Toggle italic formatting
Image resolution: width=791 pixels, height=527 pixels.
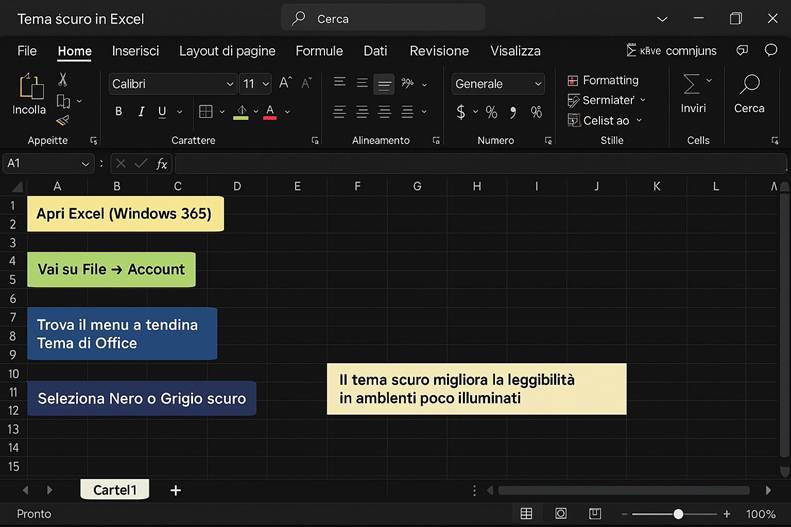pyautogui.click(x=141, y=111)
